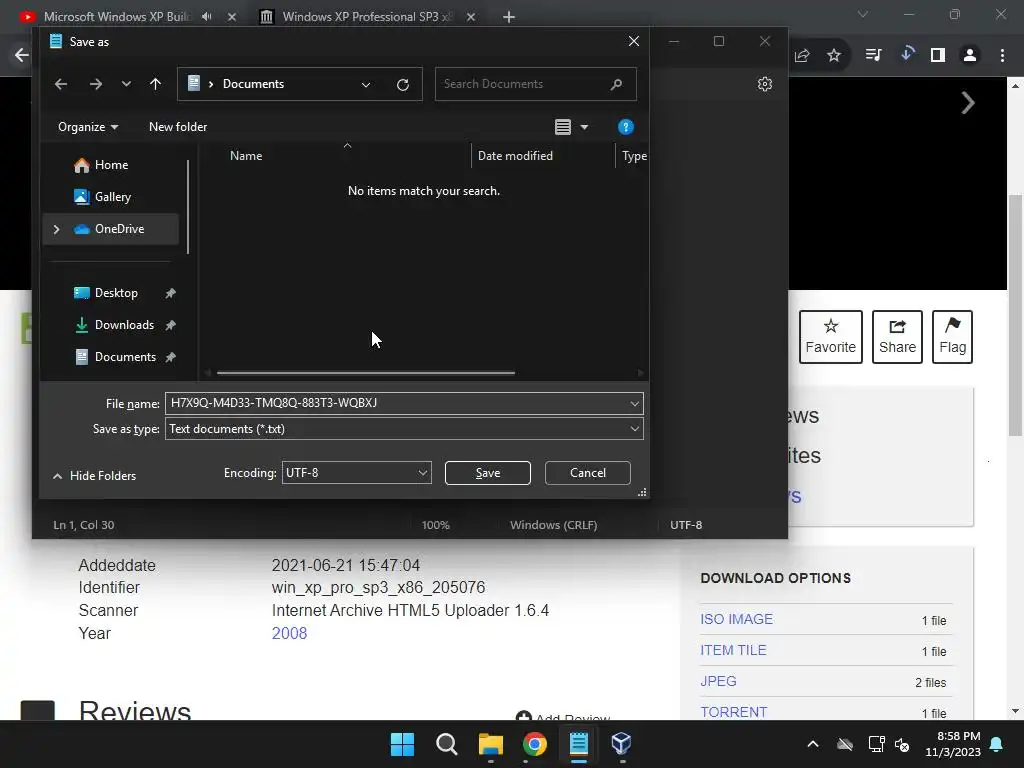Viewport: 1024px width, 768px height.
Task: Click Windows (CRLF) in Notepad status bar
Action: 553,524
